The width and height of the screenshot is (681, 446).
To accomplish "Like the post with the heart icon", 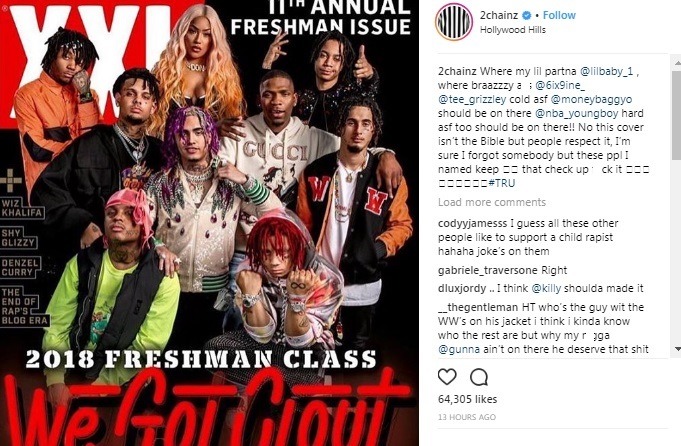I will click(447, 377).
